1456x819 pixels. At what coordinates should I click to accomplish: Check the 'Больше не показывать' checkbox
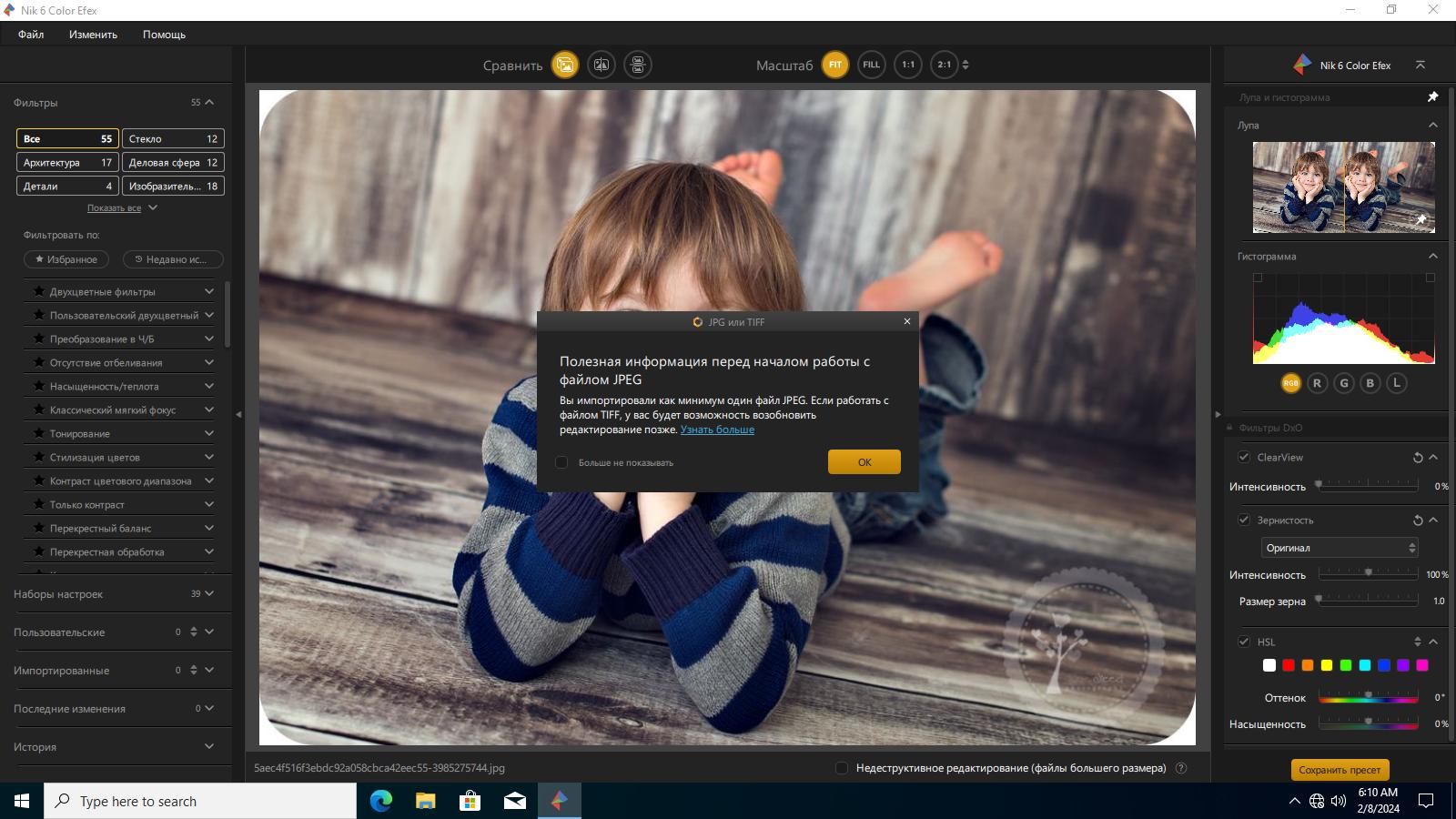click(x=561, y=462)
